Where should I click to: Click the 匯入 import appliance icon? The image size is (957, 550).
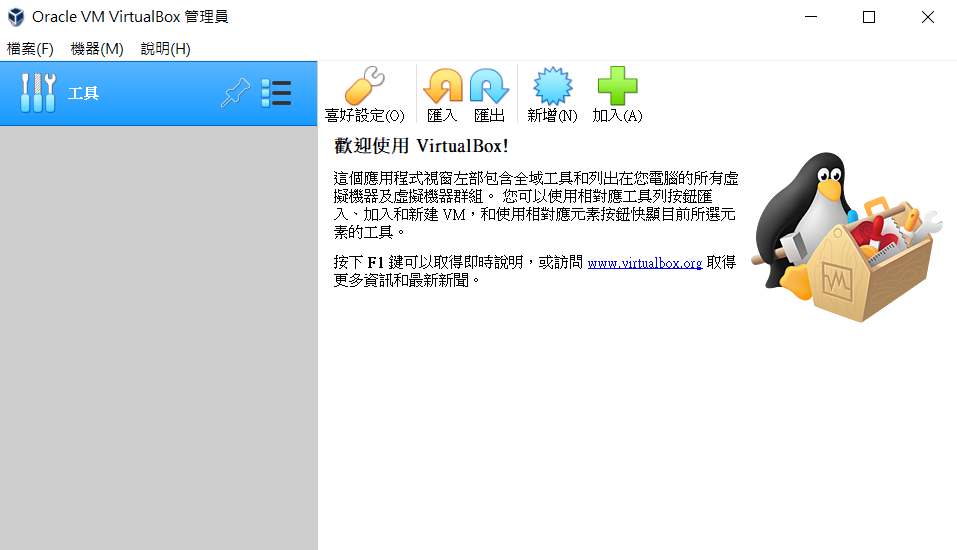(442, 86)
